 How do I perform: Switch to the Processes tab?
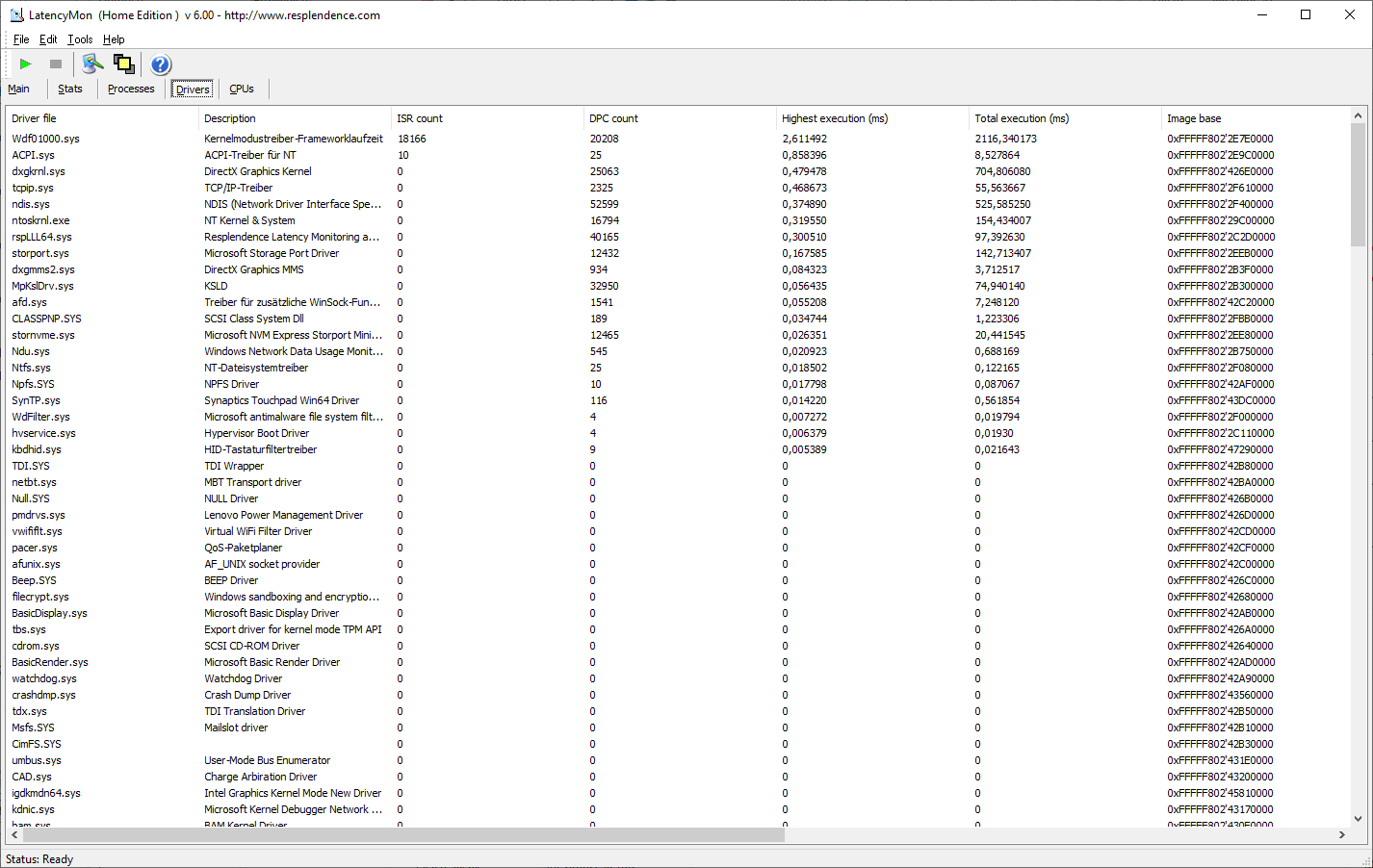[131, 89]
